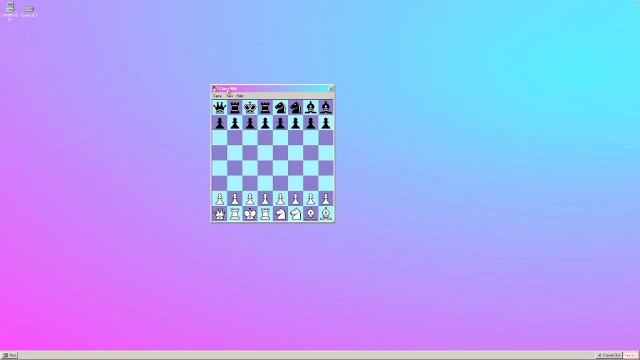Viewport: 640px width, 360px height.
Task: Select the black knight next to the bishop
Action: pos(296,108)
